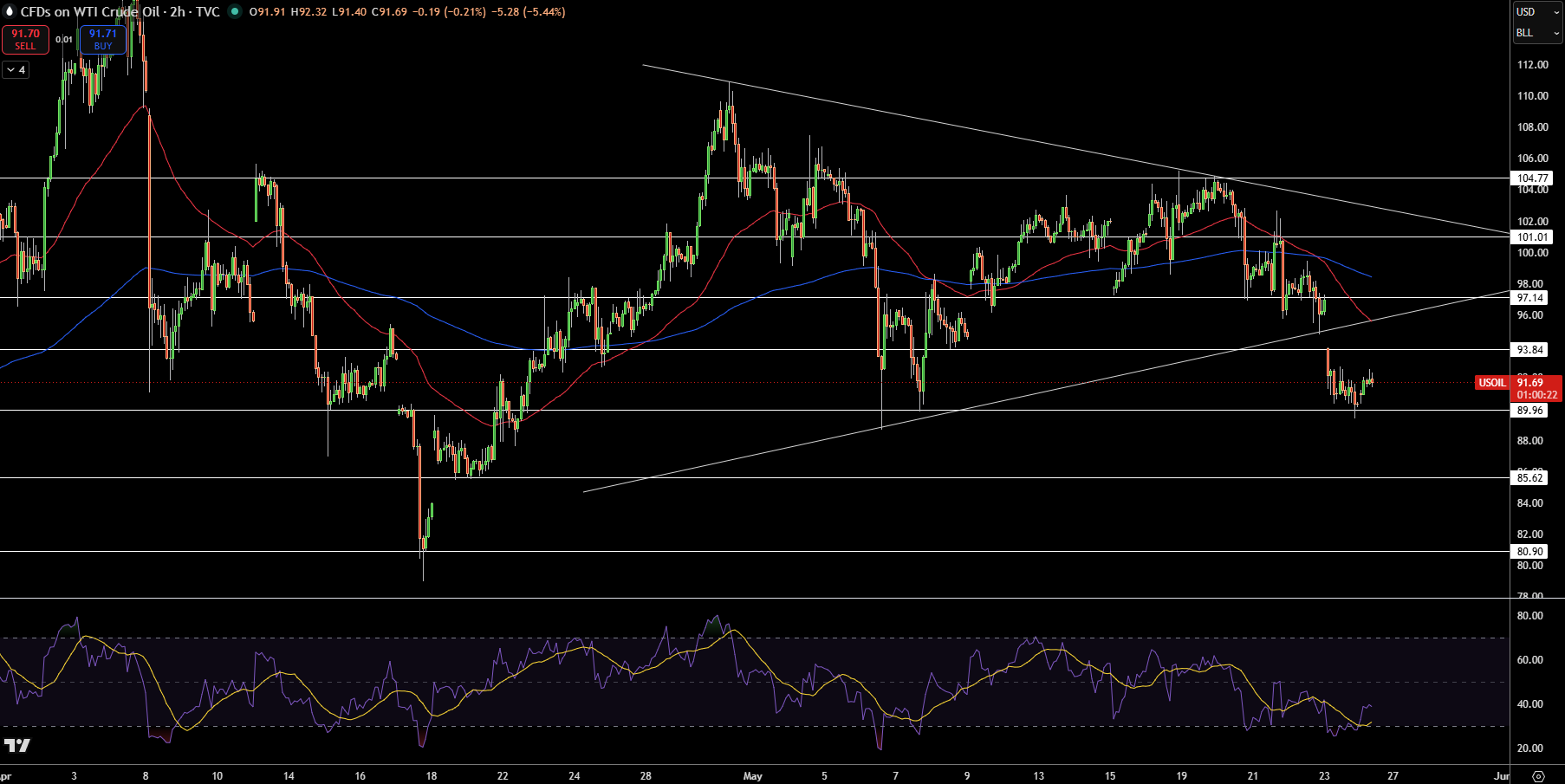Click the 91.71 BUY button
1565x784 pixels.
tap(103, 39)
